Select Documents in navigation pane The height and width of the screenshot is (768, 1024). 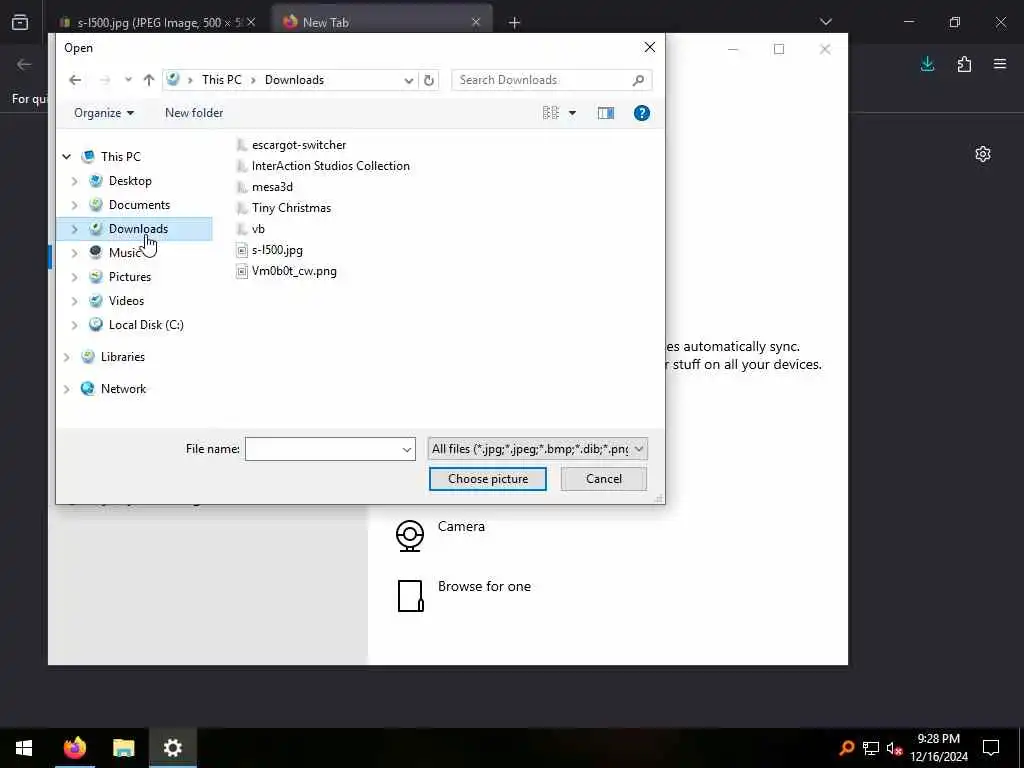pyautogui.click(x=139, y=205)
